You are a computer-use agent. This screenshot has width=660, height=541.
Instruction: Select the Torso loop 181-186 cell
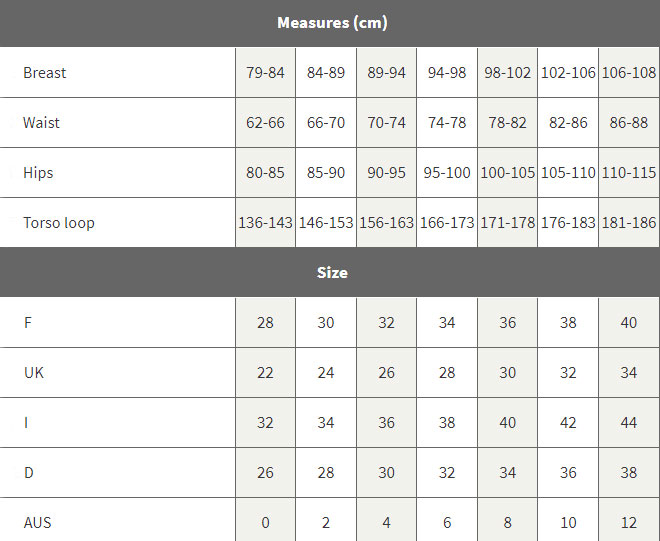coord(629,223)
